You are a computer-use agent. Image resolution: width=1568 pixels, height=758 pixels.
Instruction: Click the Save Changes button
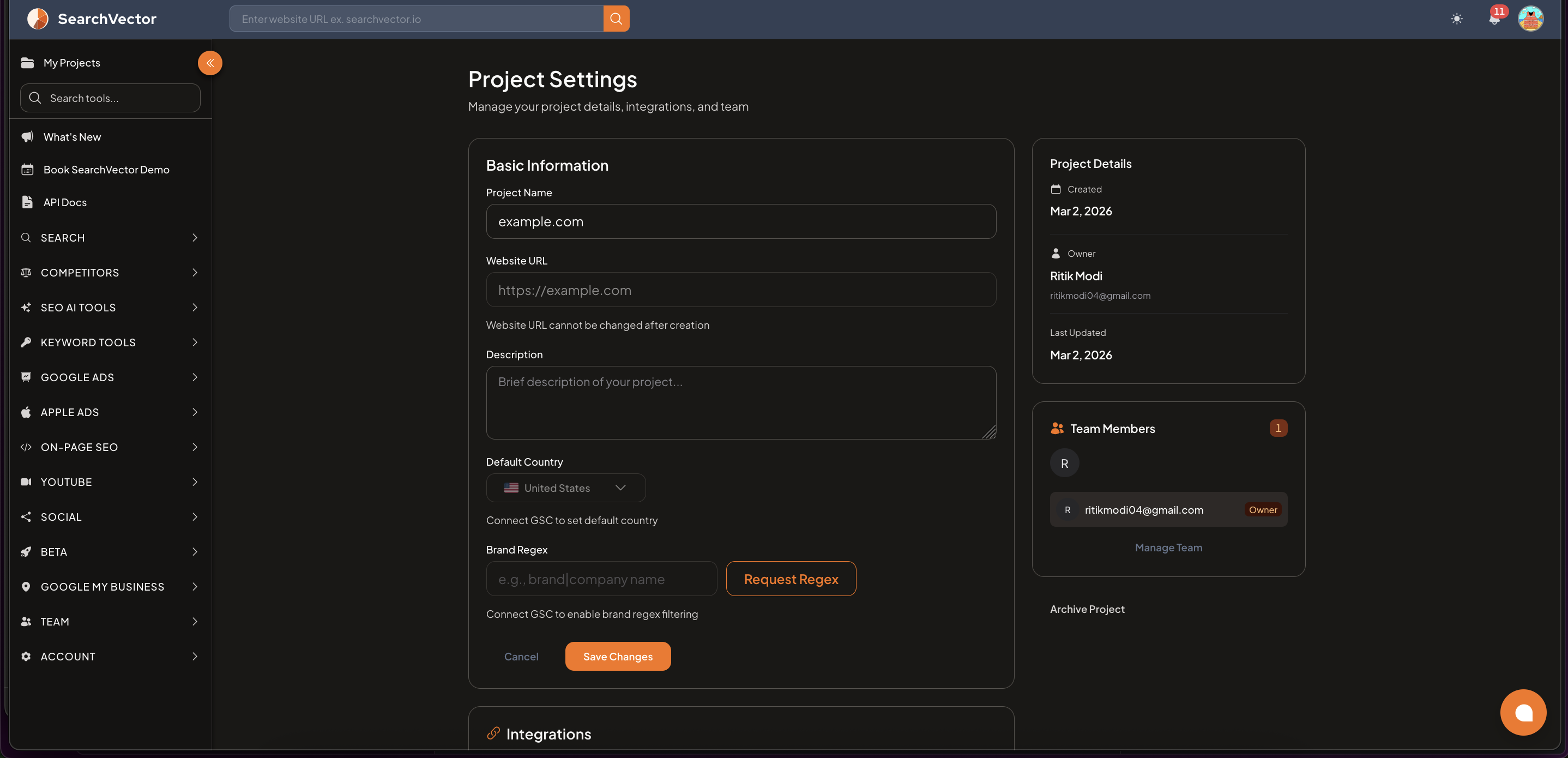618,657
